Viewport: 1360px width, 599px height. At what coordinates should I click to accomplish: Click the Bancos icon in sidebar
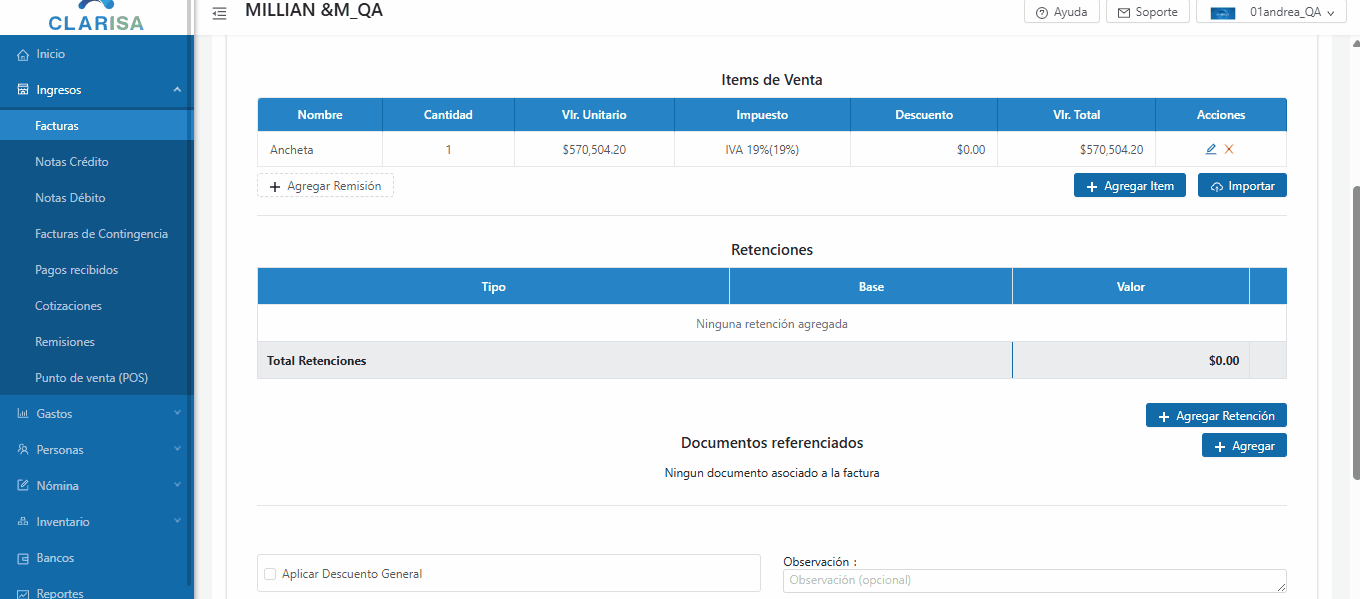[x=23, y=558]
